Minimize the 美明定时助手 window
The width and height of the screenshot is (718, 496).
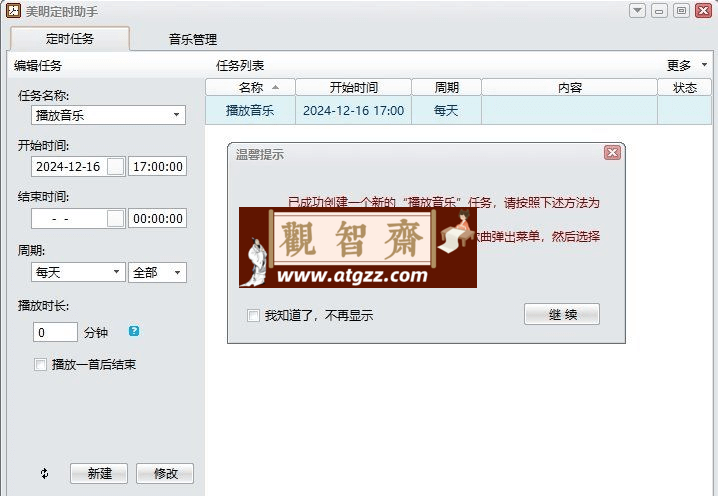click(x=659, y=10)
